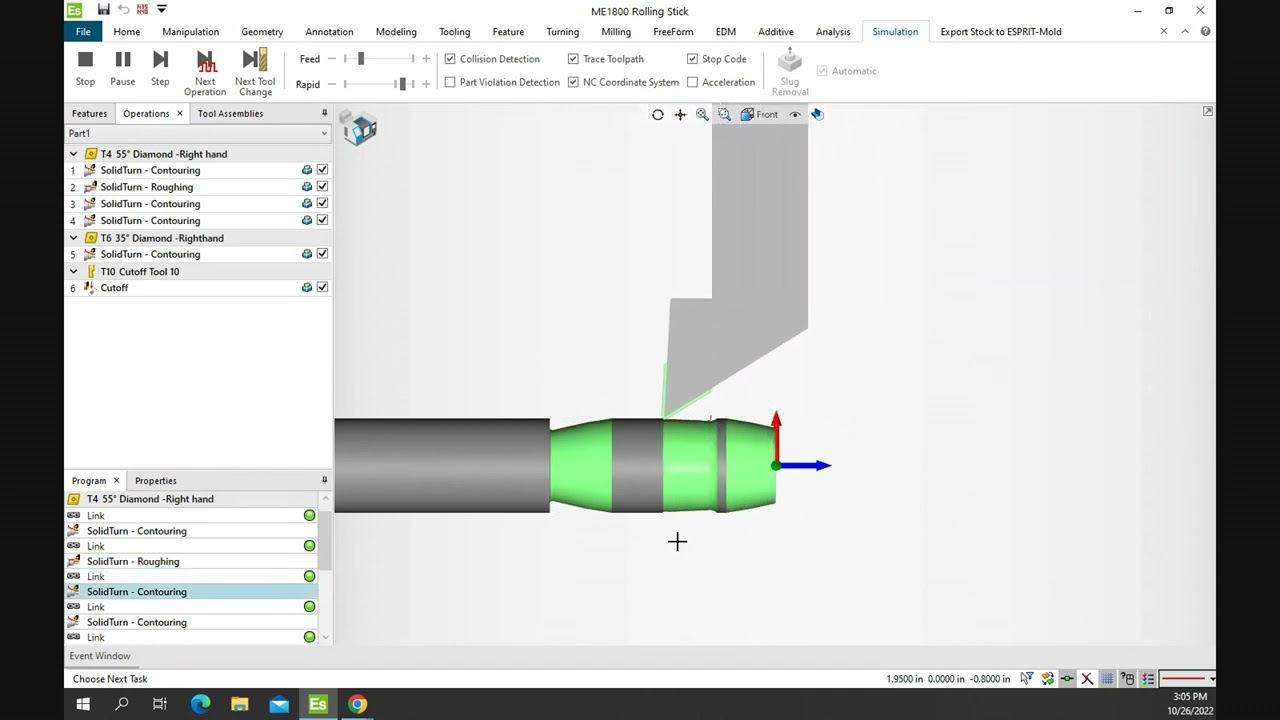Jump to Next Operation

(x=205, y=73)
